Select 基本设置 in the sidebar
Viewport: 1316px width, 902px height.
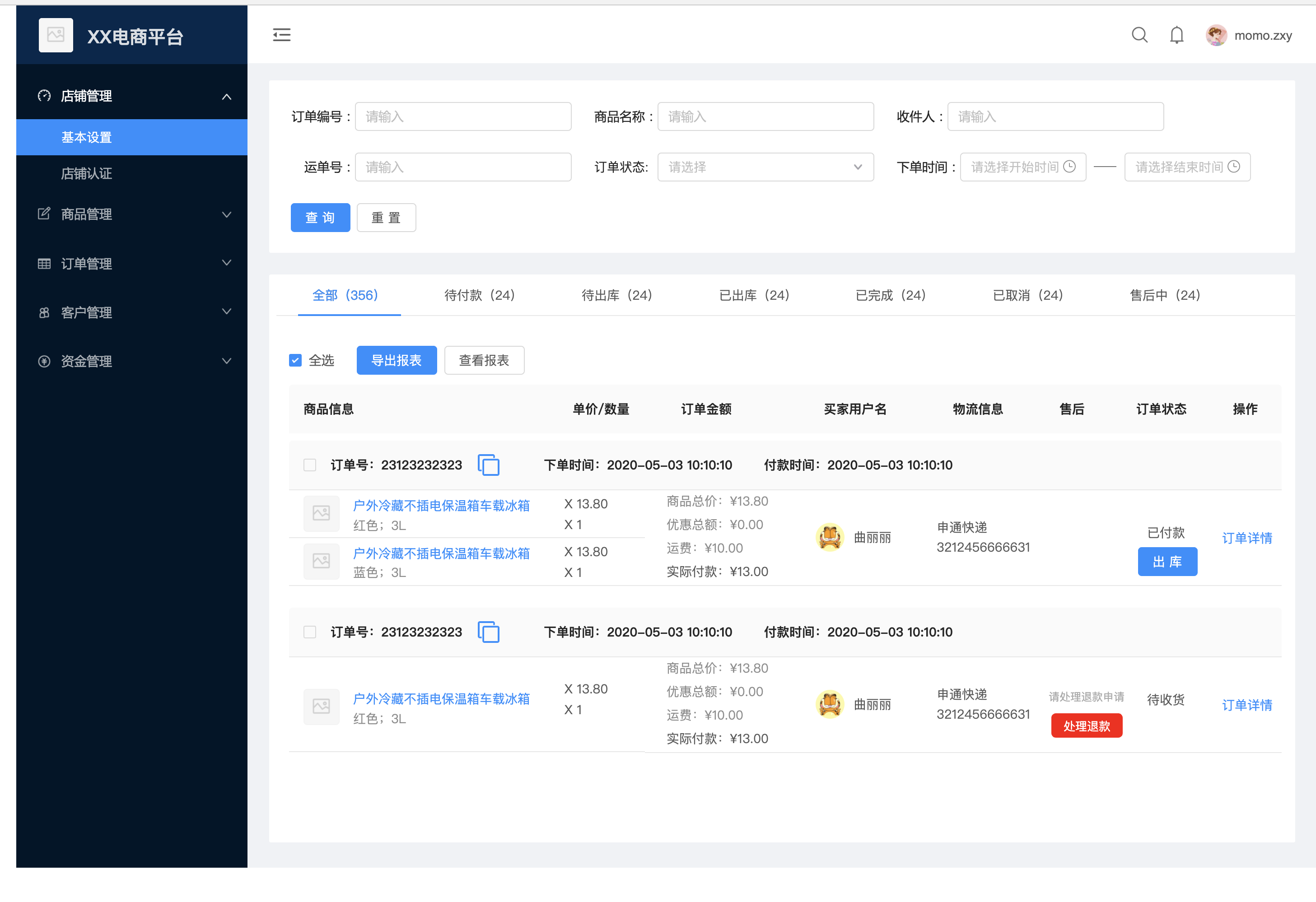coord(131,137)
